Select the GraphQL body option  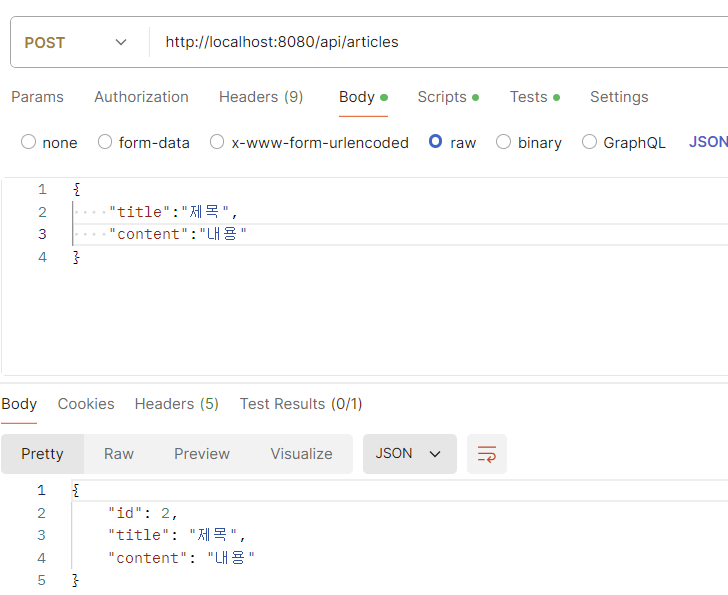click(x=589, y=142)
